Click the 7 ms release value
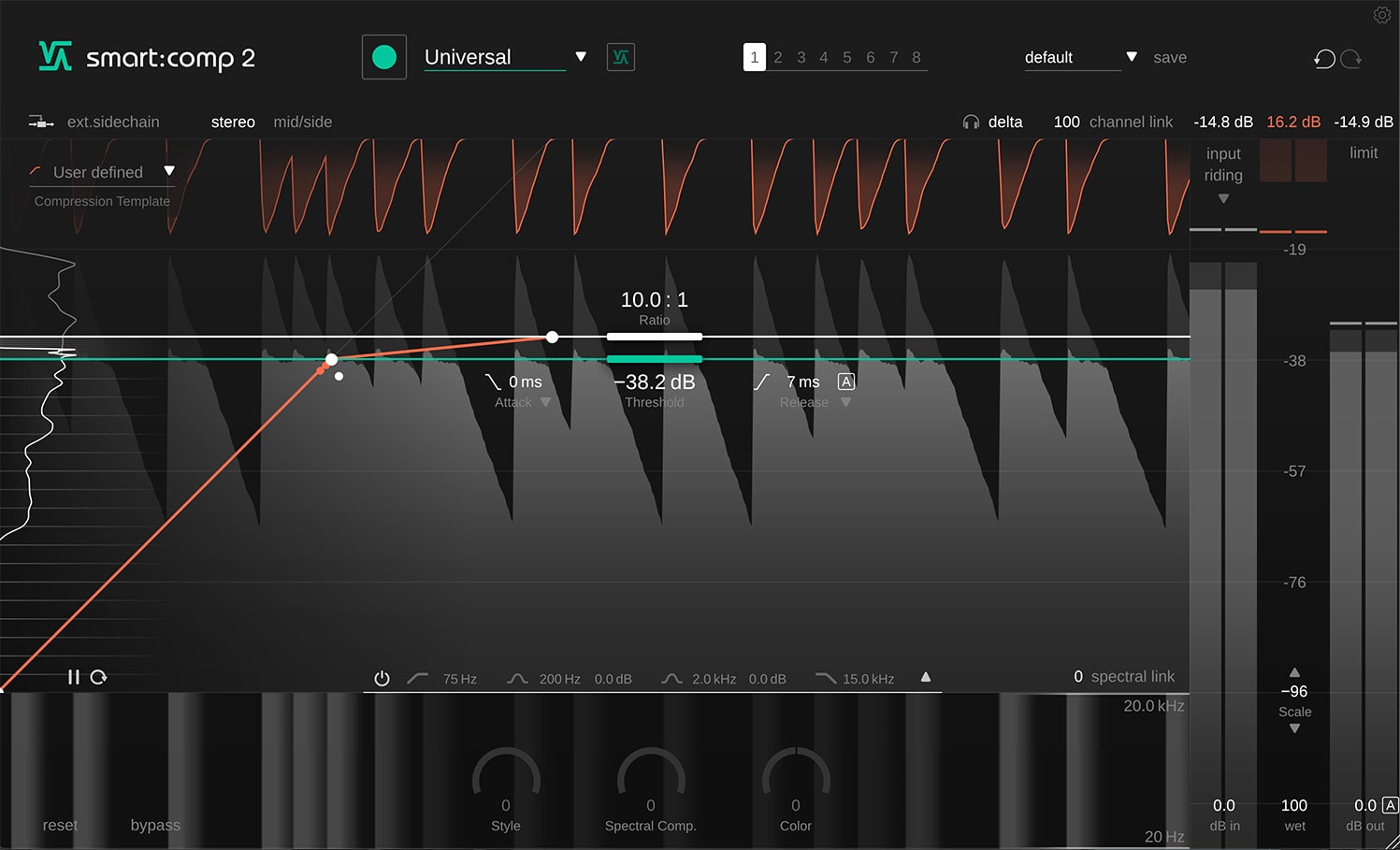Image resolution: width=1400 pixels, height=850 pixels. (x=803, y=382)
